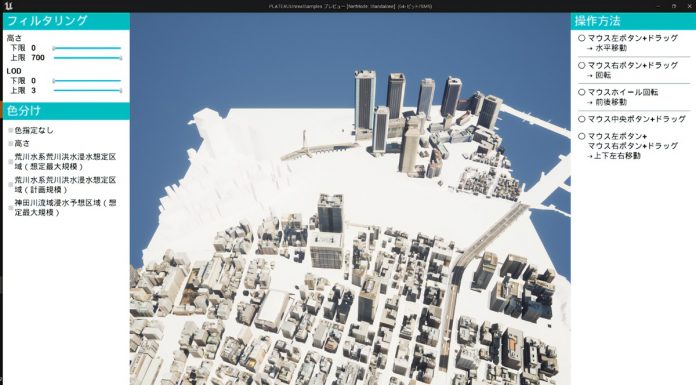696x385 pixels.
Task: Enable 高さ color coding checkbox
Action: pos(11,143)
